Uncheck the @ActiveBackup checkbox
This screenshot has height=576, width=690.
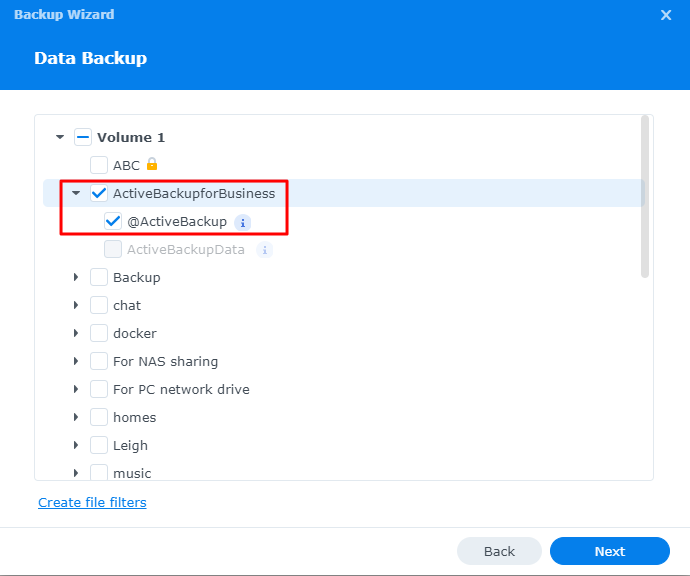(x=113, y=221)
